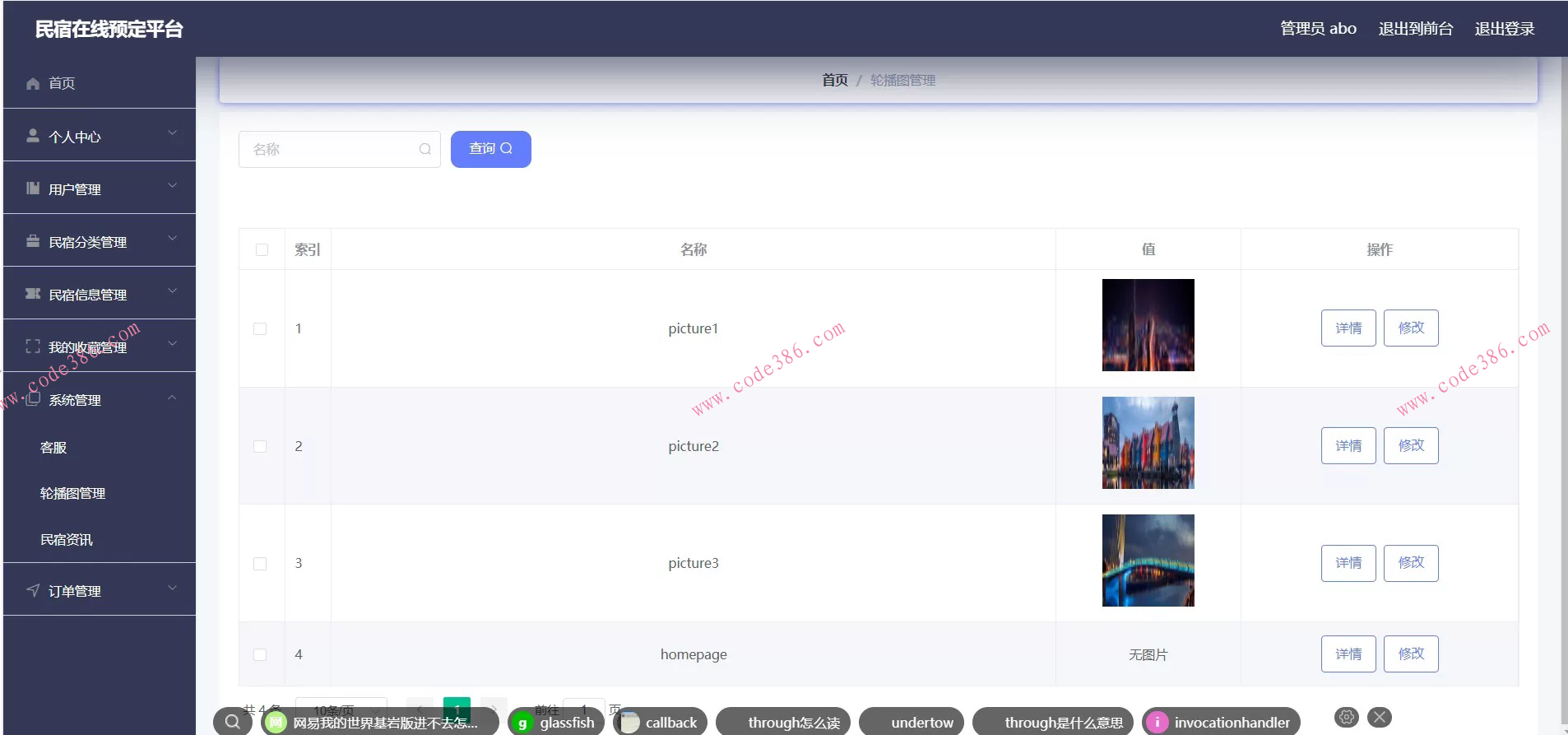The height and width of the screenshot is (735, 1568).
Task: Click the magnifier icon inside the 名称 field
Action: [x=424, y=149]
